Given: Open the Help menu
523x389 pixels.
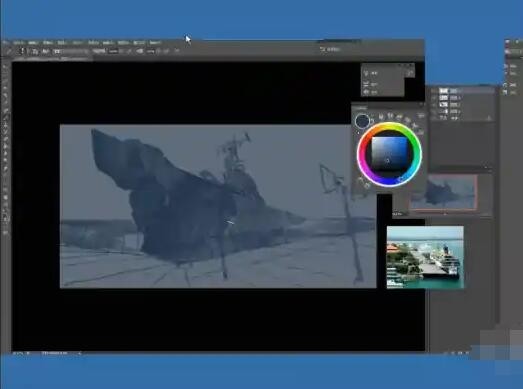Looking at the screenshot, I should (x=155, y=43).
